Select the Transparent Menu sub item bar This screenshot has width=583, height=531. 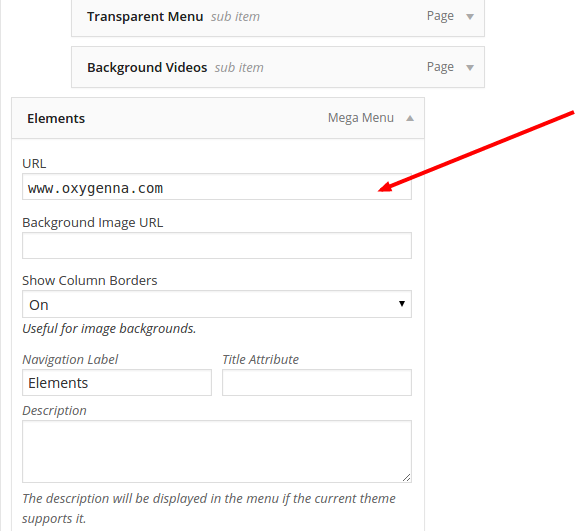[x=278, y=17]
